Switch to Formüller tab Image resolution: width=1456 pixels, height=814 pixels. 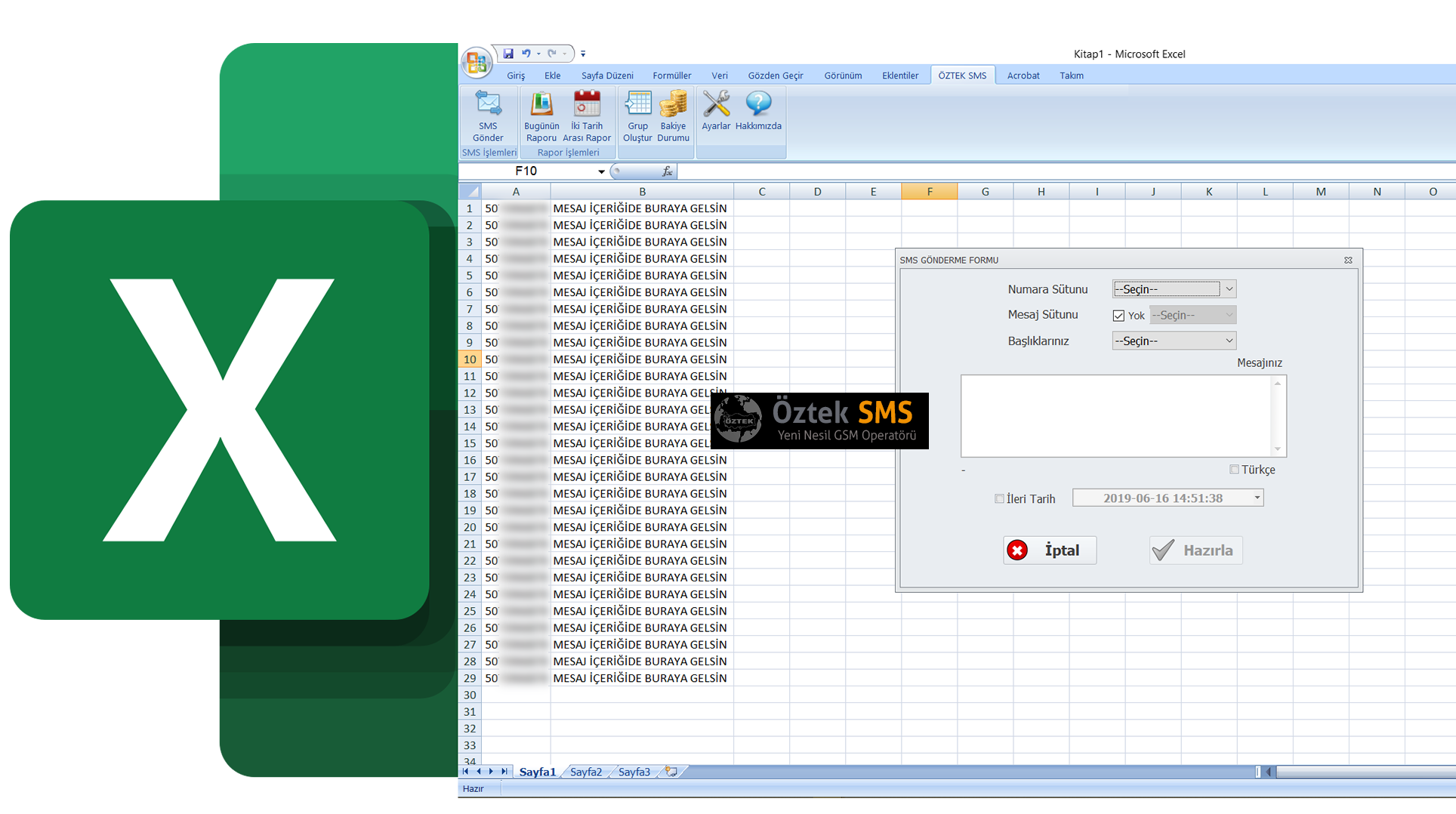pyautogui.click(x=672, y=76)
